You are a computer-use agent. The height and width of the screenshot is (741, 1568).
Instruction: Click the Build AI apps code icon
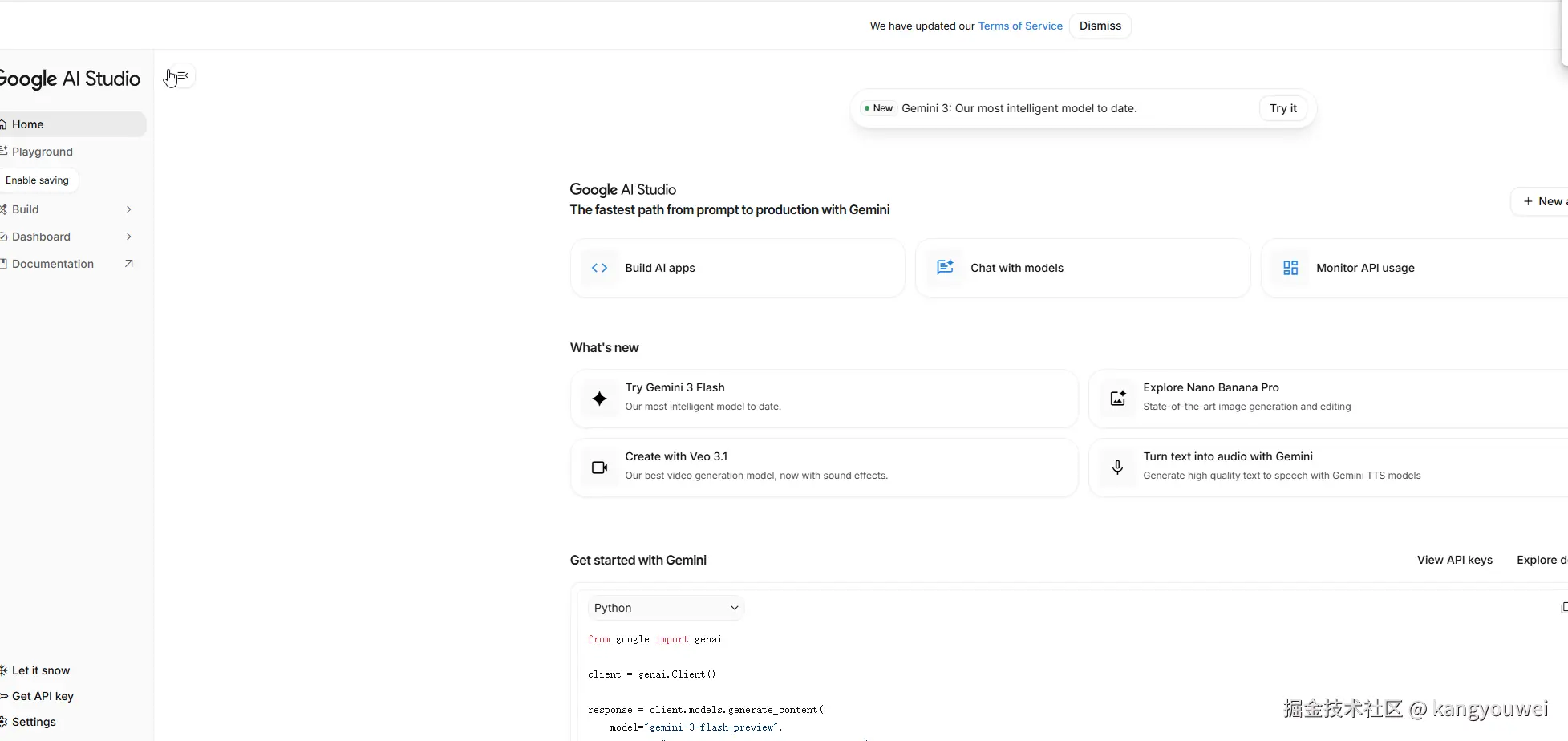point(599,268)
